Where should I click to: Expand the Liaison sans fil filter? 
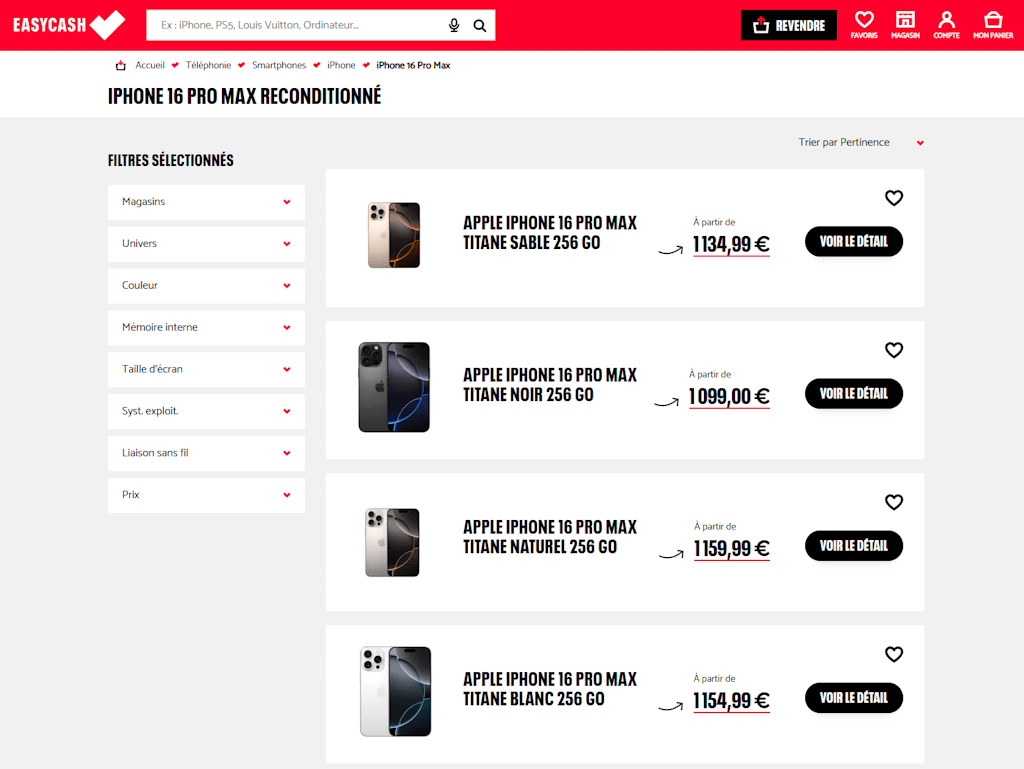tap(206, 452)
